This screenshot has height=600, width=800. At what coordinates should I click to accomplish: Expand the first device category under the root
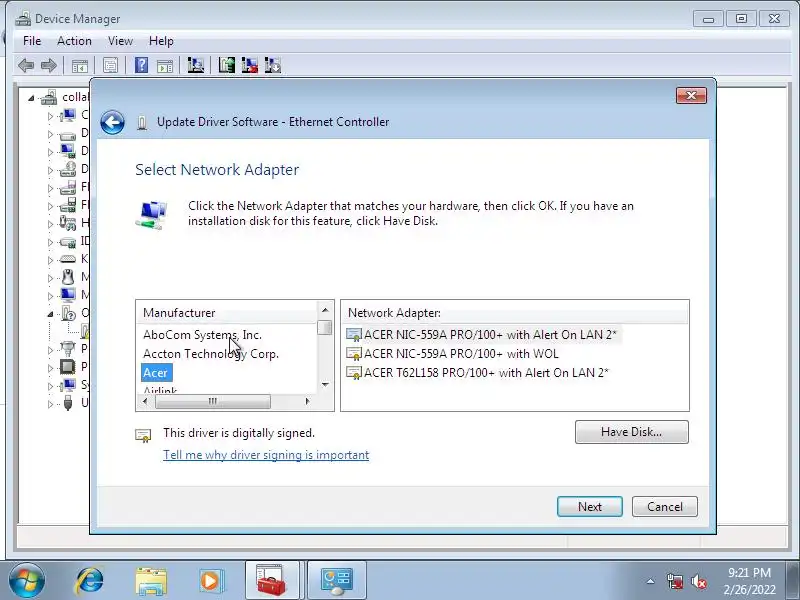[50, 116]
